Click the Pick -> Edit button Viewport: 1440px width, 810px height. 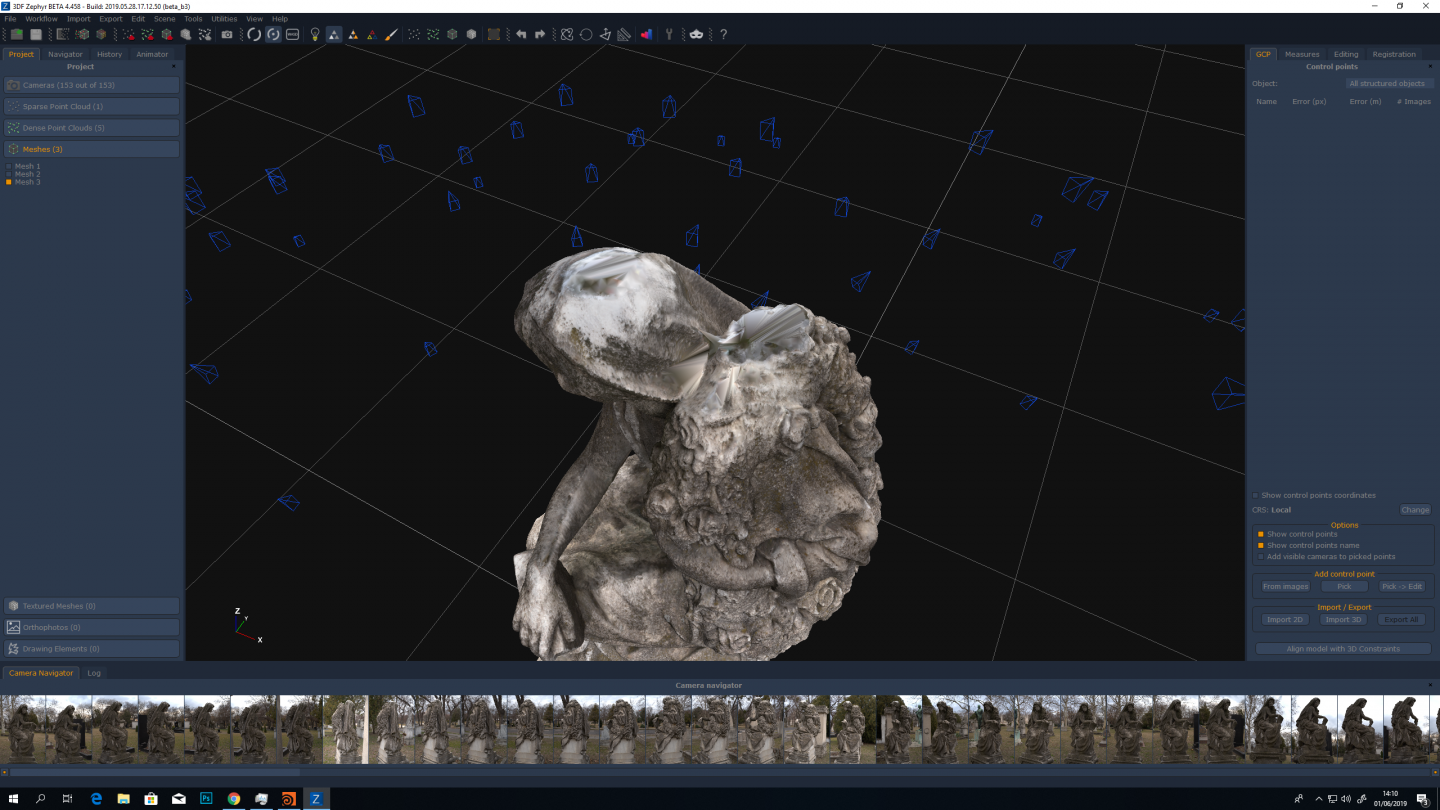click(x=1402, y=586)
